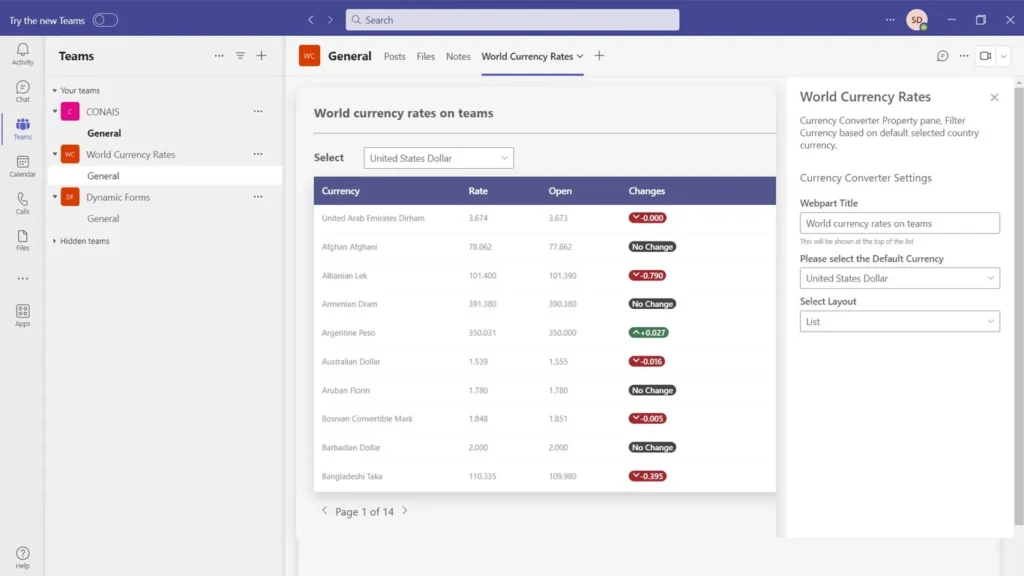Click inside the Webpart Title field
Image resolution: width=1024 pixels, height=576 pixels.
point(898,222)
